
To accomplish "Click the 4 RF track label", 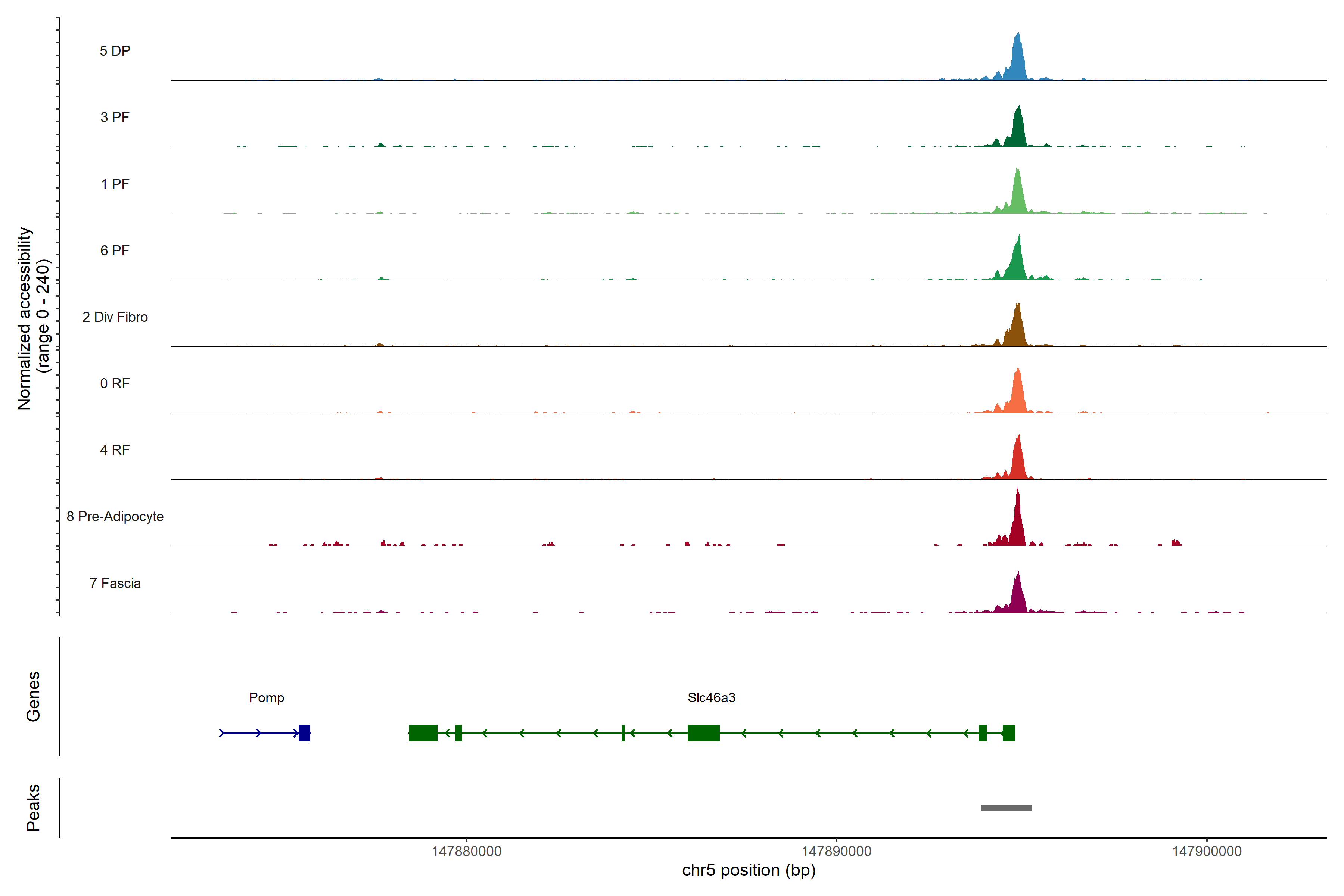I will [115, 450].
